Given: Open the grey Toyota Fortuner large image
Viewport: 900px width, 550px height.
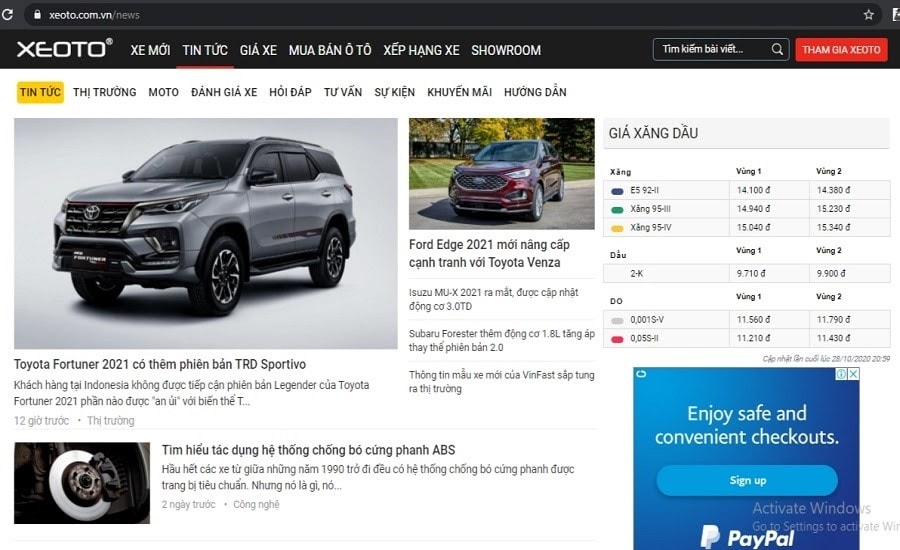Looking at the screenshot, I should pos(205,233).
